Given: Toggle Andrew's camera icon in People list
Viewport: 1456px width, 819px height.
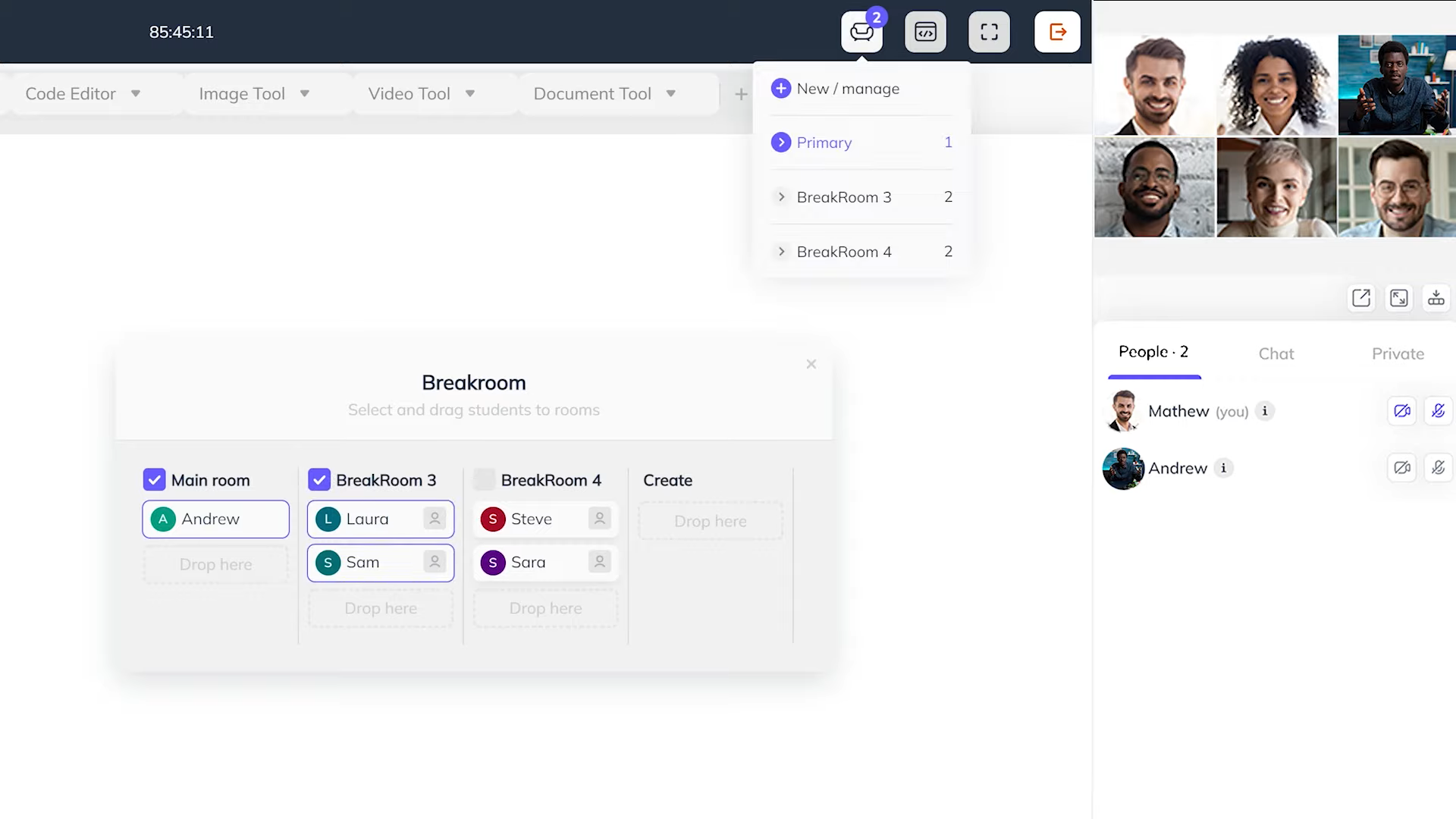Looking at the screenshot, I should 1401,468.
